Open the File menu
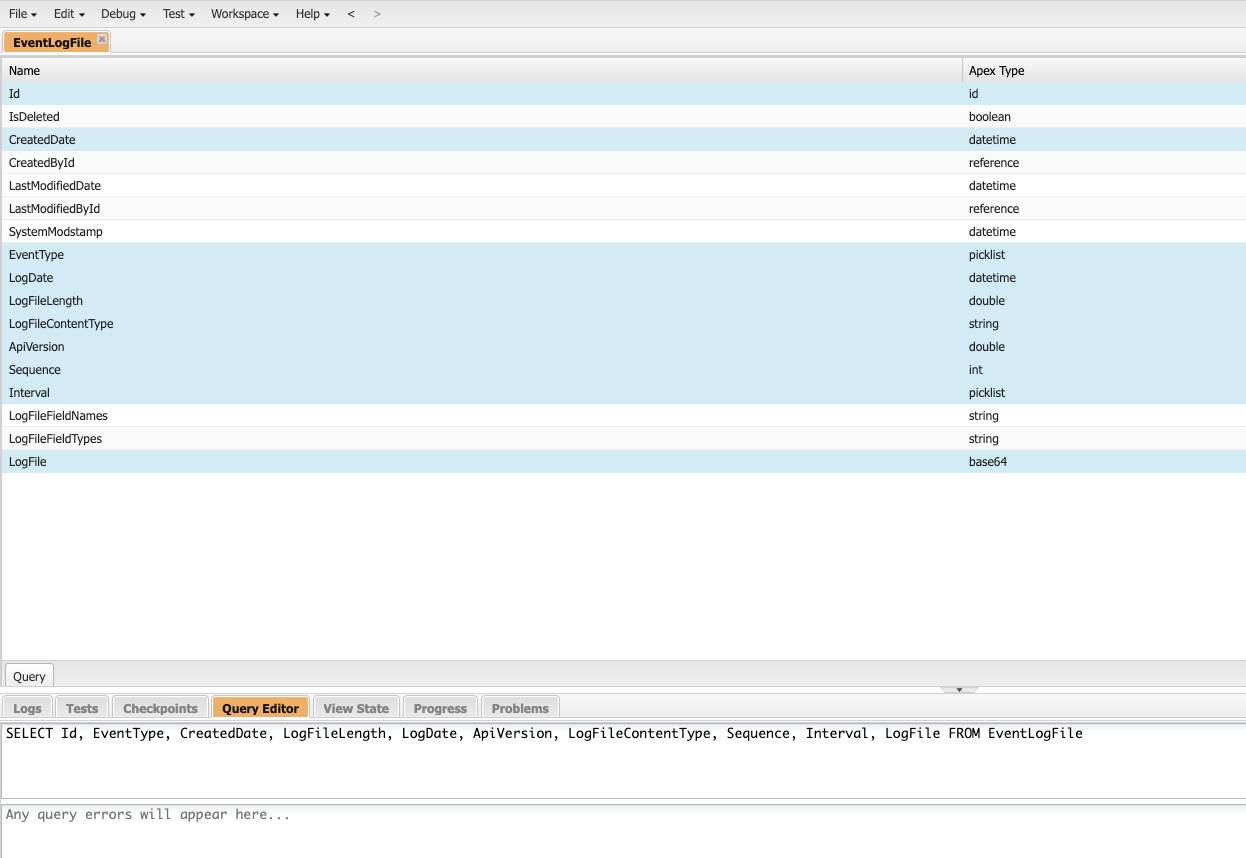 tap(23, 14)
